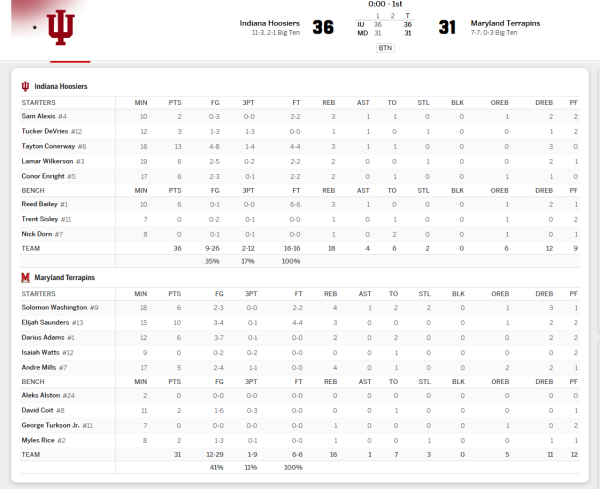Click Lamar Wilkerson's name

(x=45, y=160)
